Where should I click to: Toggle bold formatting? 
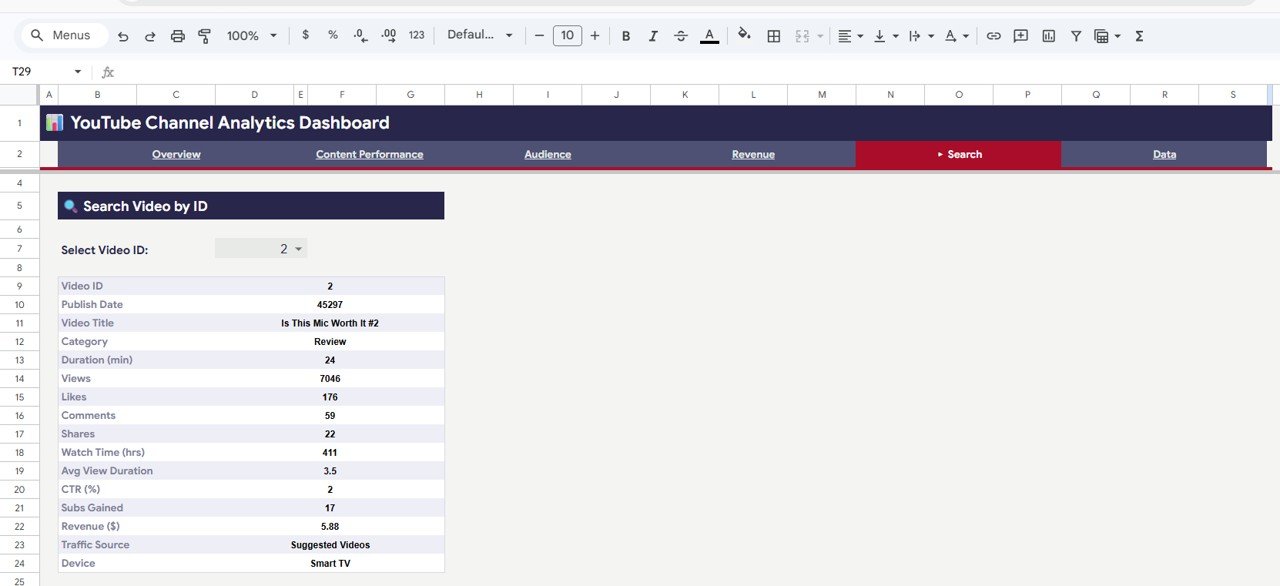tap(626, 36)
